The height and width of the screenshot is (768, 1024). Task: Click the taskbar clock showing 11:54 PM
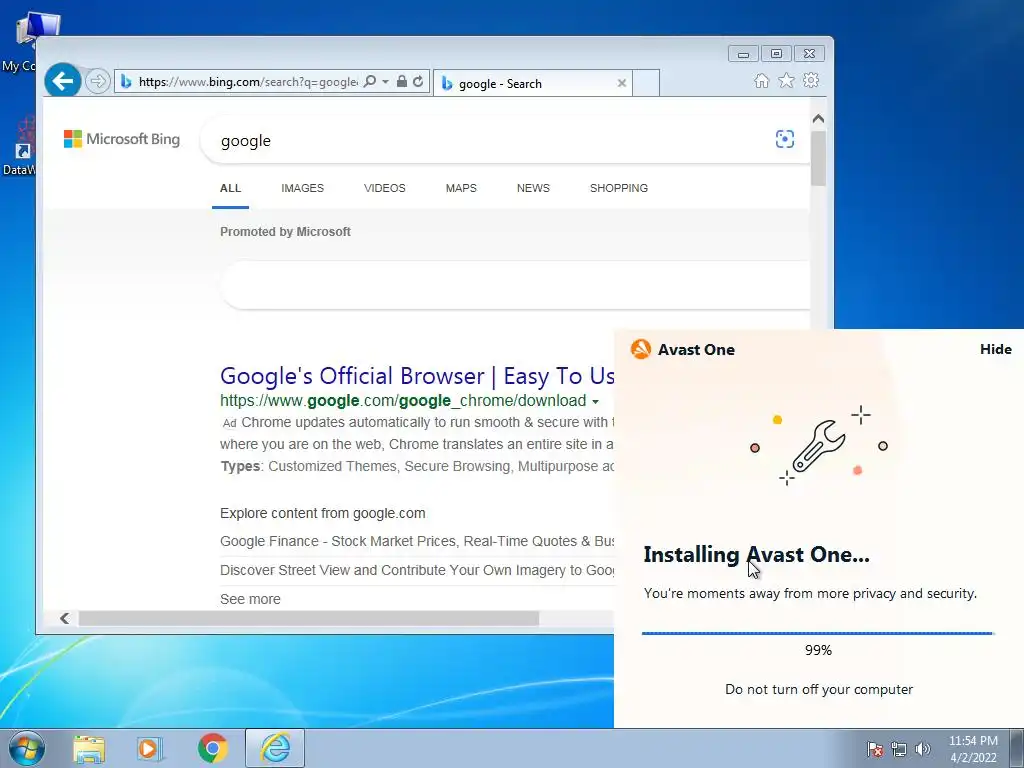pos(973,749)
